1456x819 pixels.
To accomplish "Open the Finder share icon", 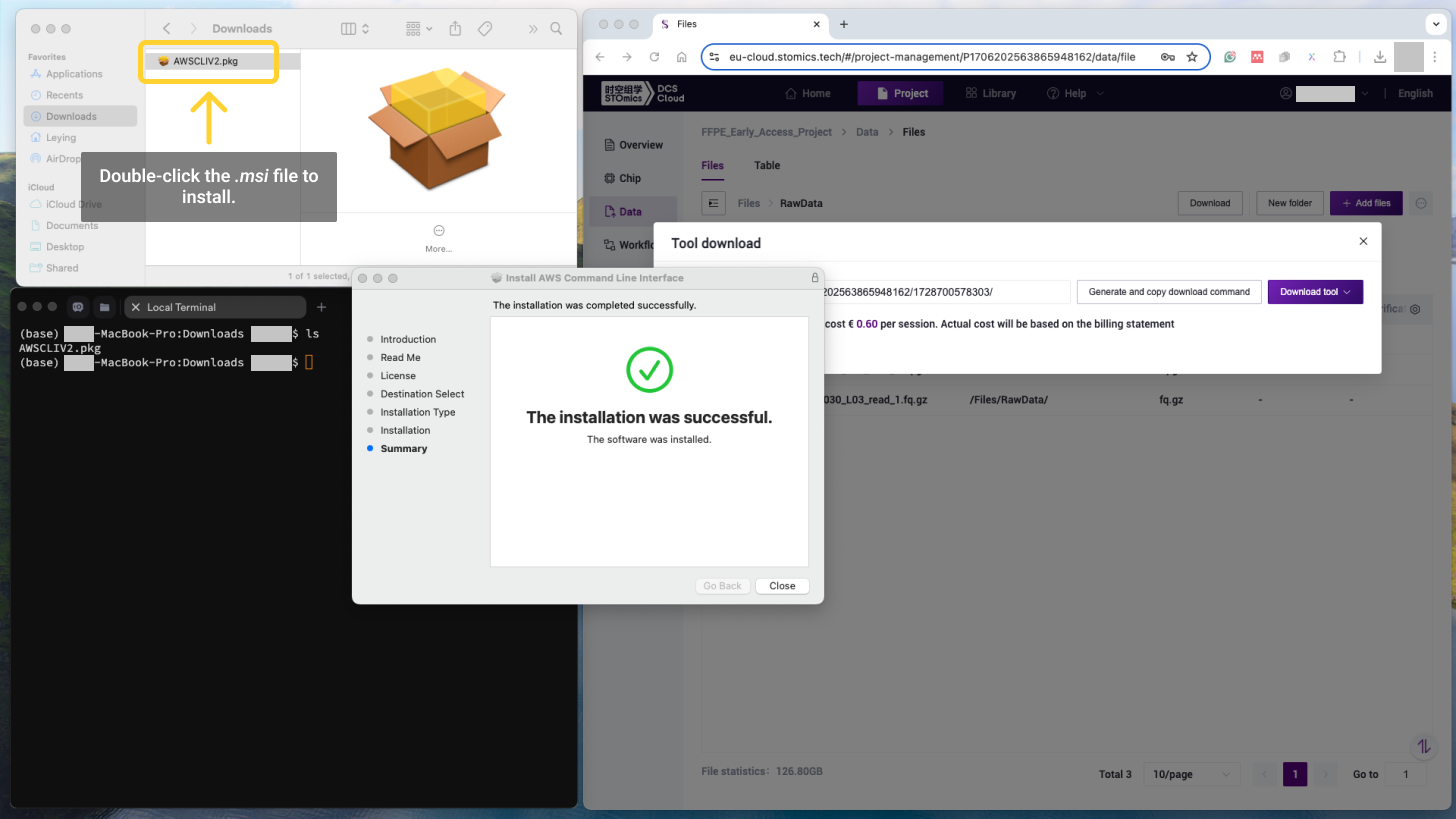I will (x=455, y=29).
